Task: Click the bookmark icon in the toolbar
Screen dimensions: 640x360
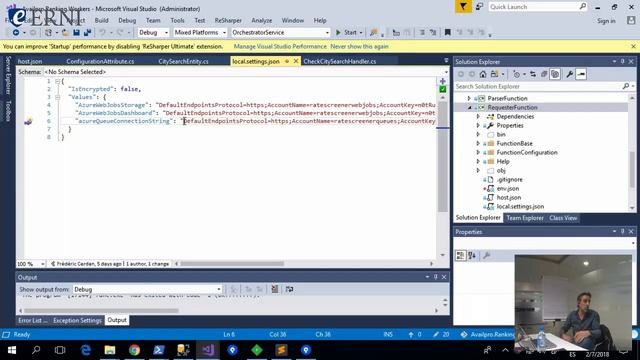Action: tap(448, 32)
